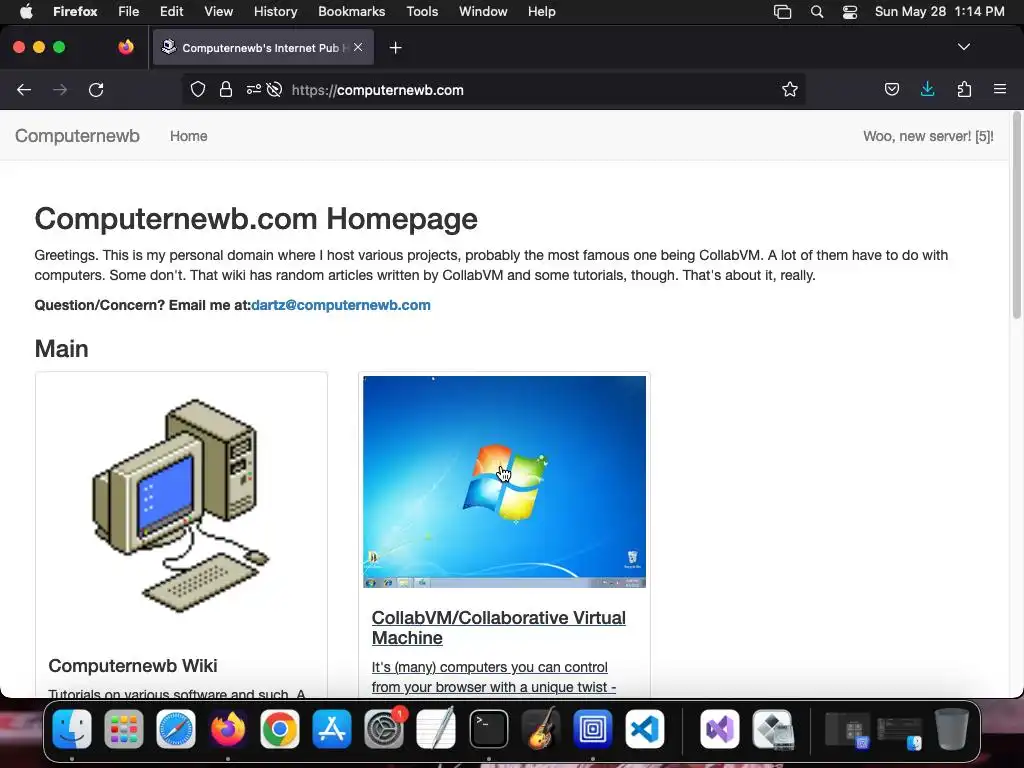
Task: Click the date and time in menu bar
Action: 939,11
